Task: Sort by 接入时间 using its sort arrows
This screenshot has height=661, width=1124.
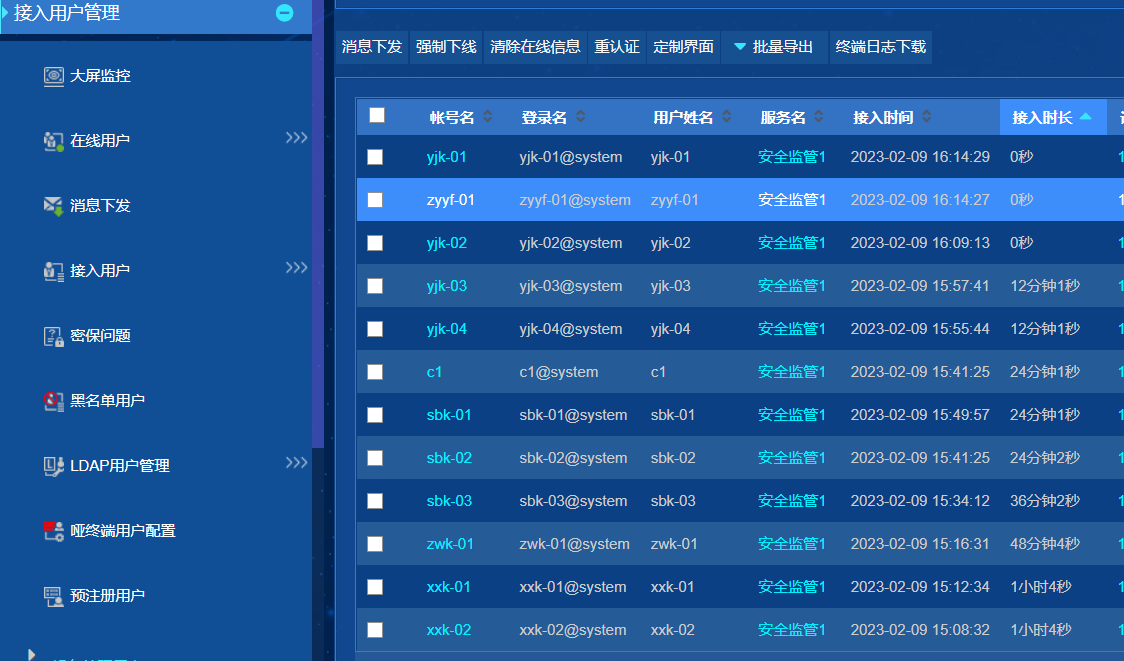Action: coord(926,117)
